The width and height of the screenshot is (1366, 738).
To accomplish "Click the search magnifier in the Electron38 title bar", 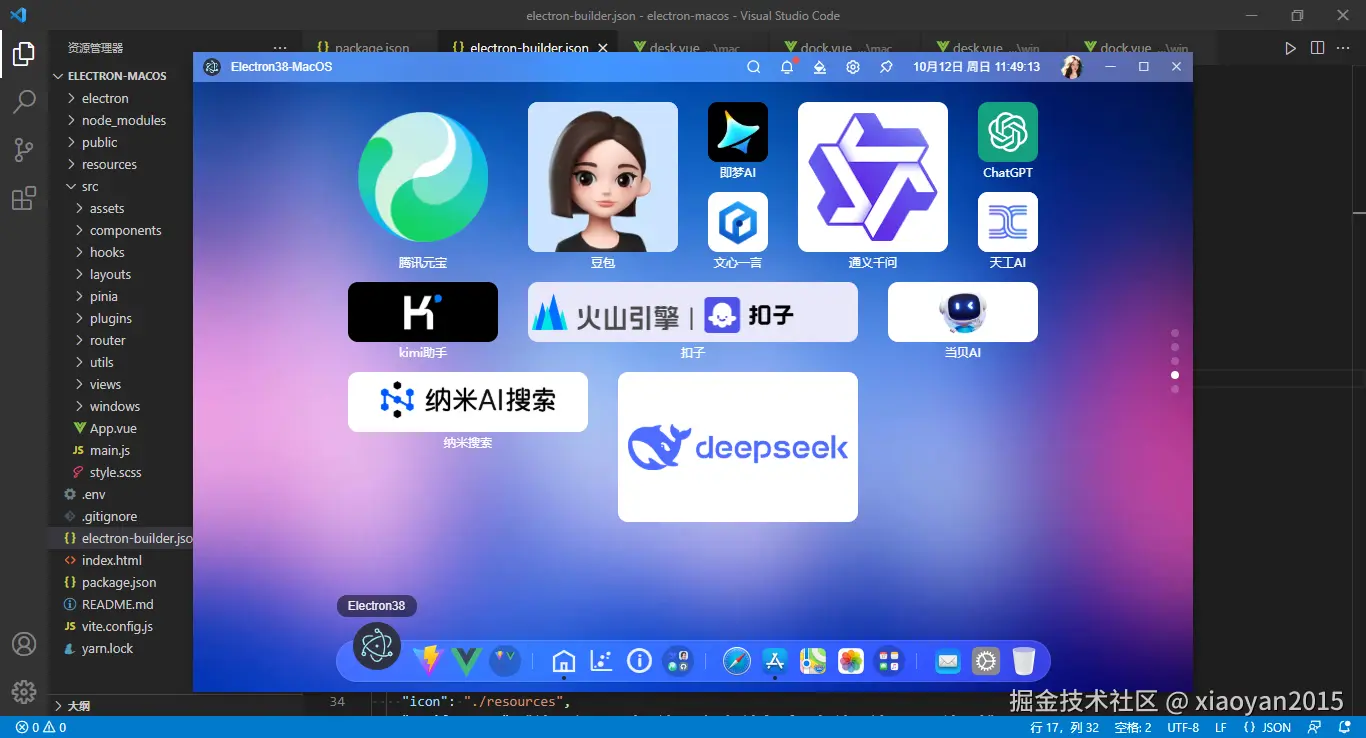I will click(753, 66).
